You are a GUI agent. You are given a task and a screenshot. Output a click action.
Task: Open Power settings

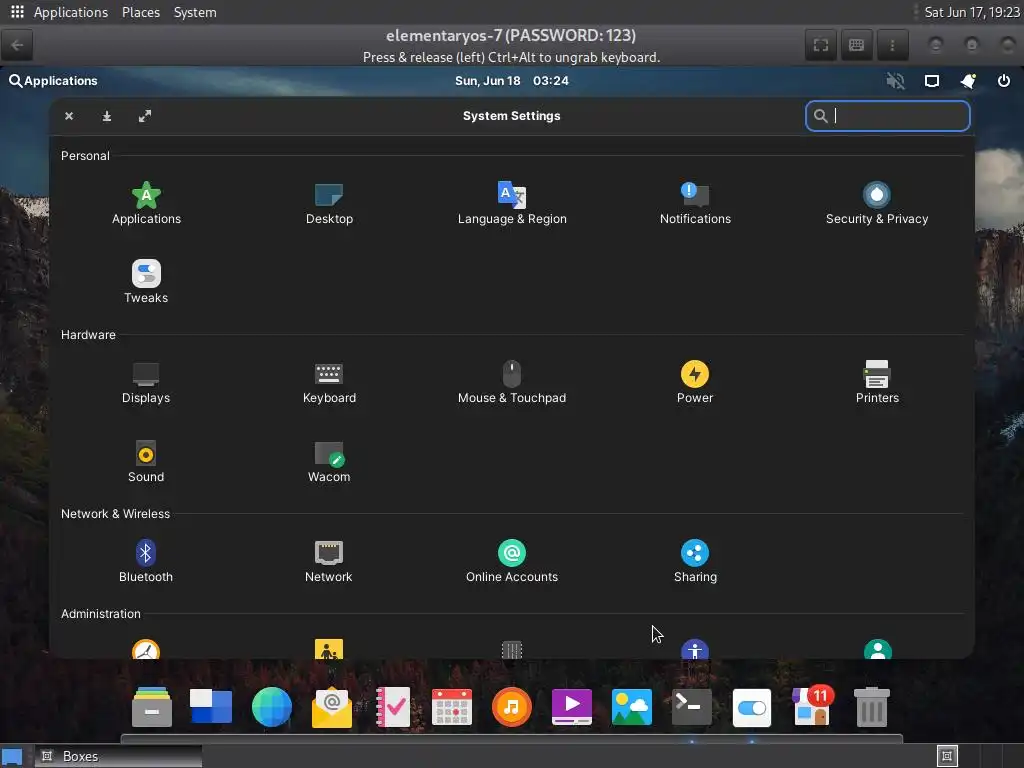[695, 383]
